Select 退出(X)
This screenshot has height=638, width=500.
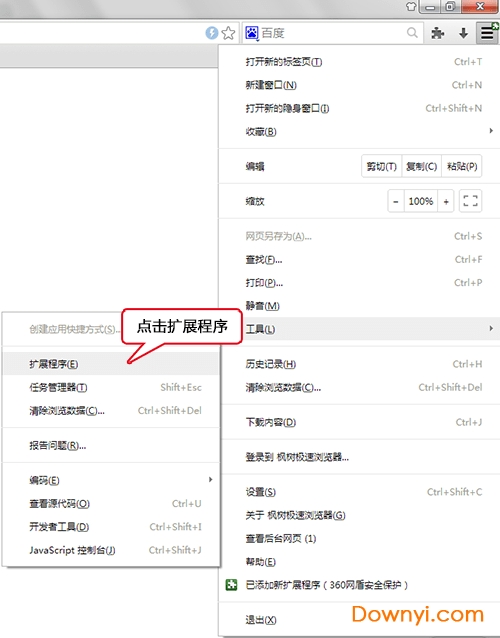[x=360, y=620]
